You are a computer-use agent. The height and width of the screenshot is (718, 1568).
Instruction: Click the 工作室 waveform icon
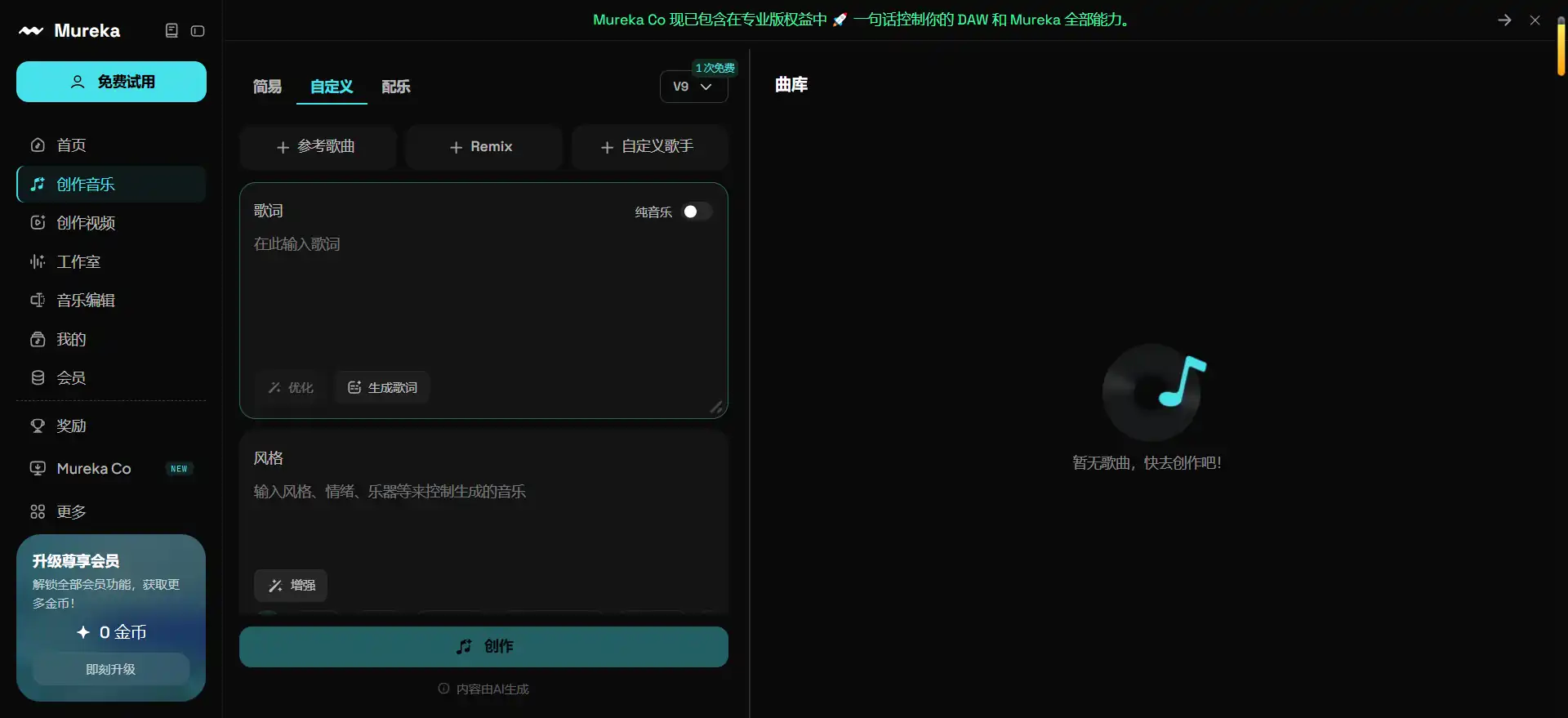pos(38,262)
